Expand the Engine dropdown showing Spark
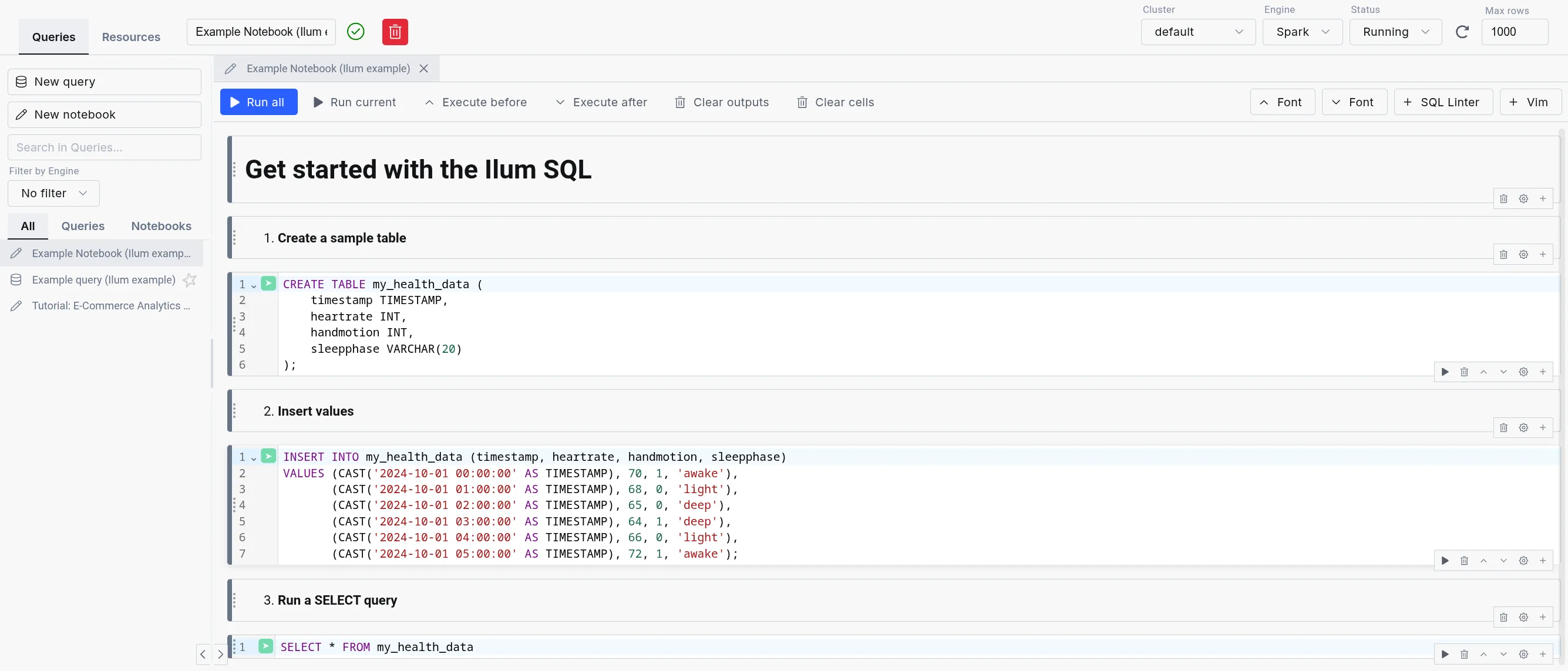 pyautogui.click(x=1302, y=32)
